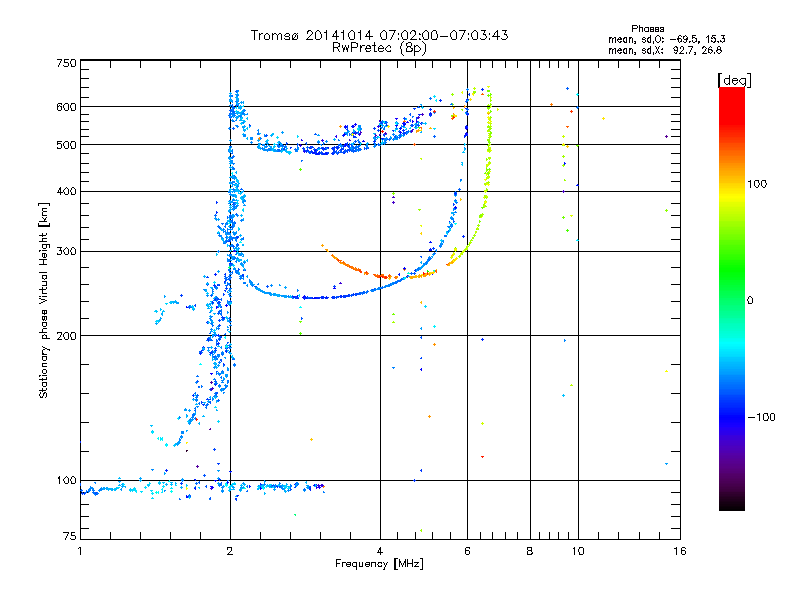This screenshot has height=600, width=800.
Task: Click the Frequency [MHz] axis label
Action: click(379, 564)
